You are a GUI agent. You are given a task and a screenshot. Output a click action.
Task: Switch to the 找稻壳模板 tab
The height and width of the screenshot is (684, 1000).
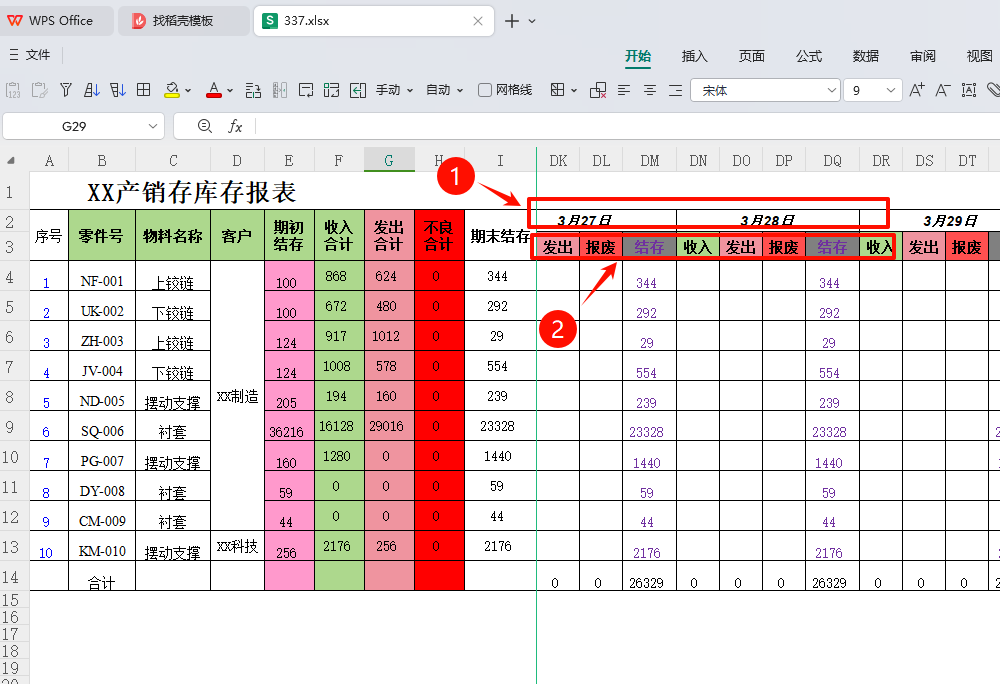184,21
